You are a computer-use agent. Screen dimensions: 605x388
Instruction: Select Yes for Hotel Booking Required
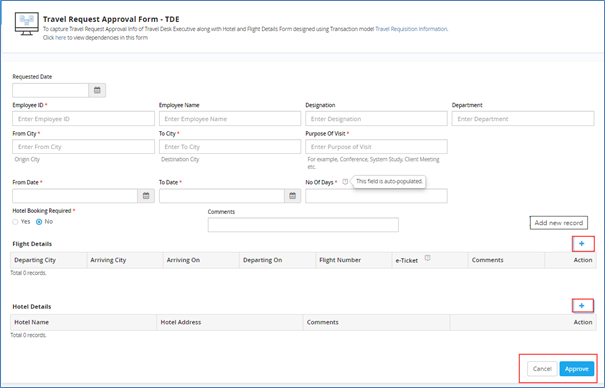15,222
